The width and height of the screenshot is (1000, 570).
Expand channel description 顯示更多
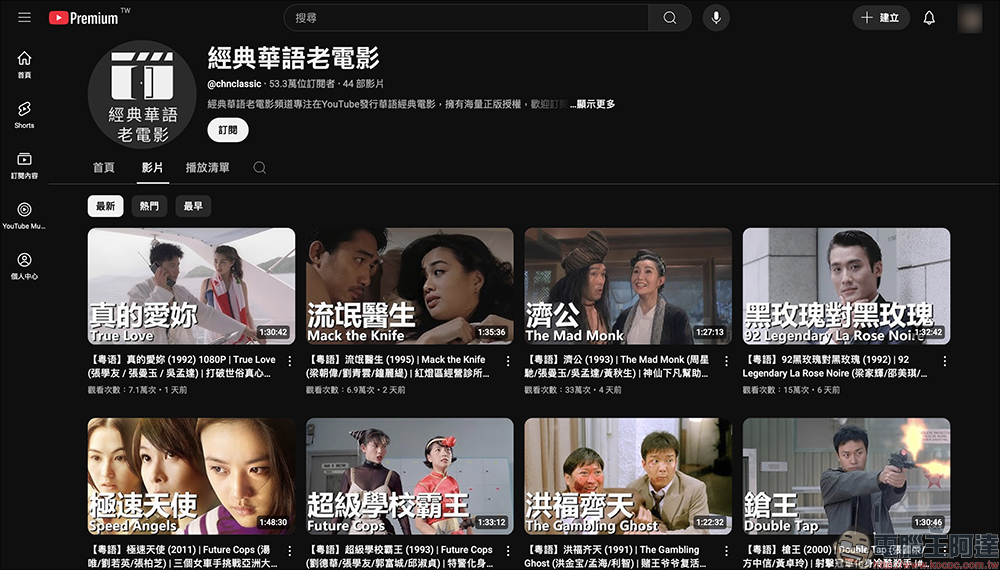point(593,104)
